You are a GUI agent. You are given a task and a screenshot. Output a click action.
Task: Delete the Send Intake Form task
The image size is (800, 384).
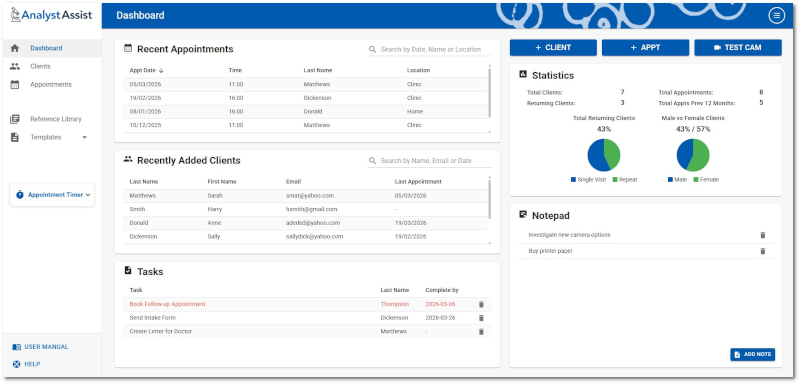click(x=481, y=318)
